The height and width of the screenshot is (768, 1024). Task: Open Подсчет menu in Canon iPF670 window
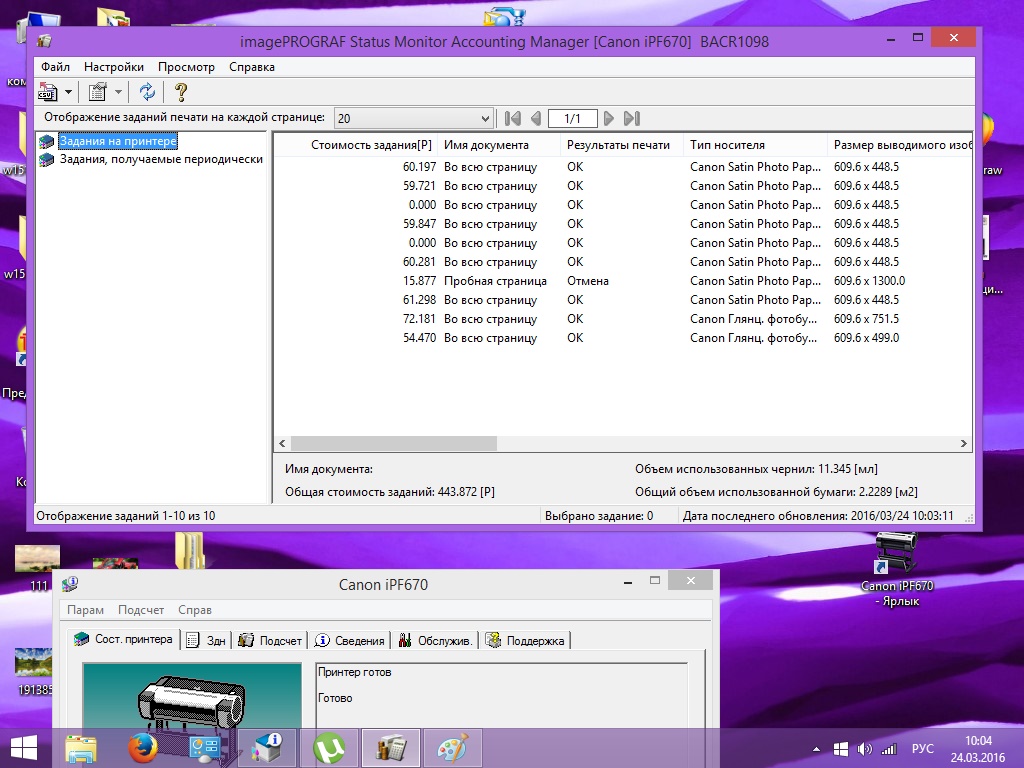tap(141, 610)
